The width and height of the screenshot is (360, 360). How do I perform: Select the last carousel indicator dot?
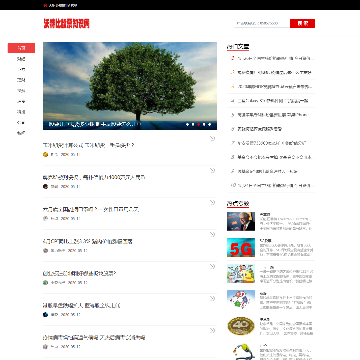coord(209,124)
